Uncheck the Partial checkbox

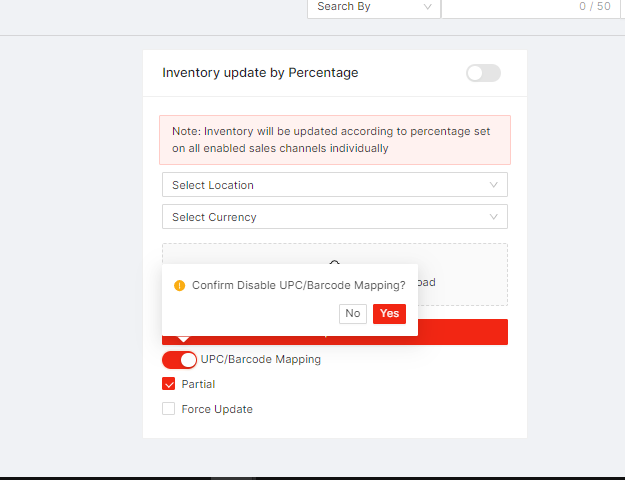169,384
